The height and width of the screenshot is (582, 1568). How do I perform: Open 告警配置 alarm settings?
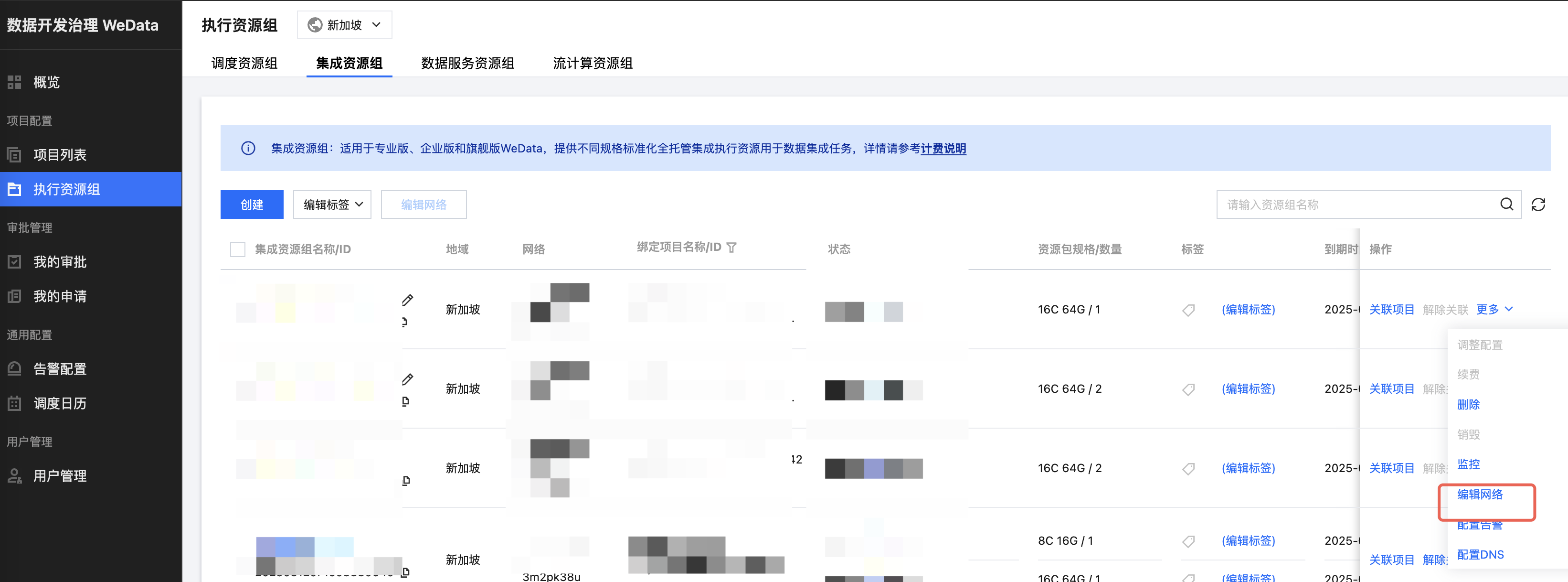coord(60,369)
